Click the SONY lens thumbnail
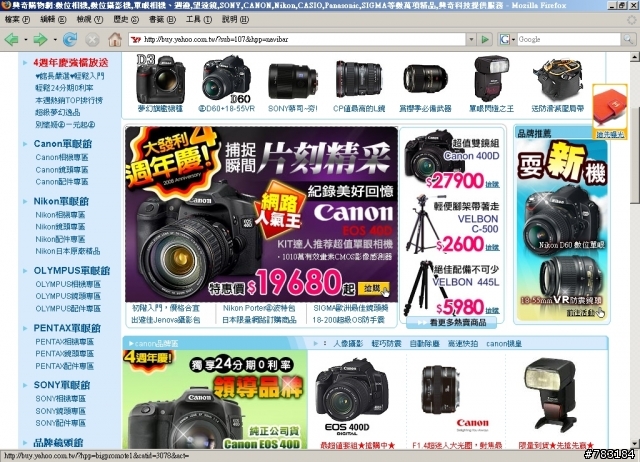This screenshot has width=640, height=462. point(293,81)
